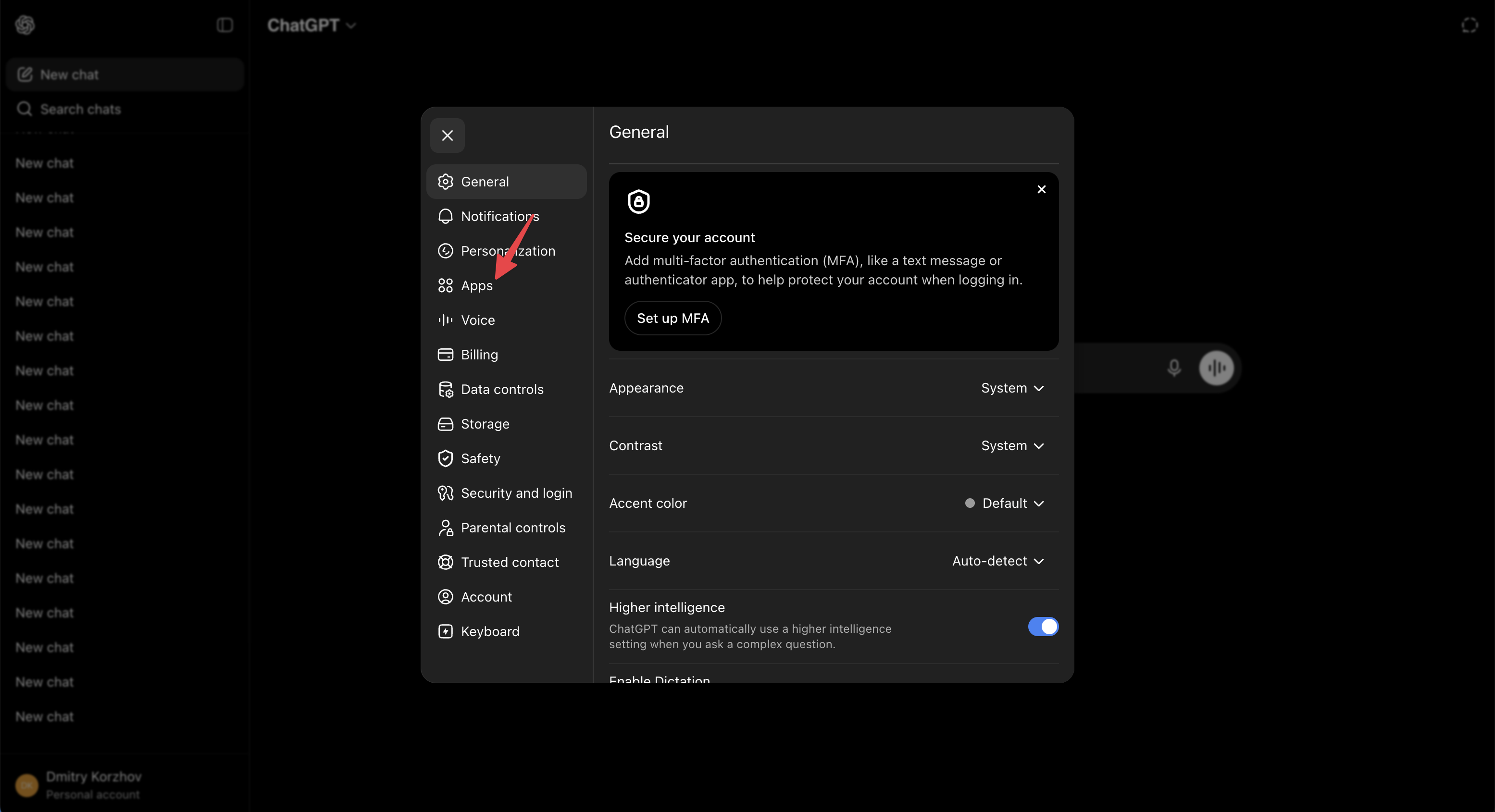Click the Account profile icon
Image resolution: width=1495 pixels, height=812 pixels.
(445, 597)
